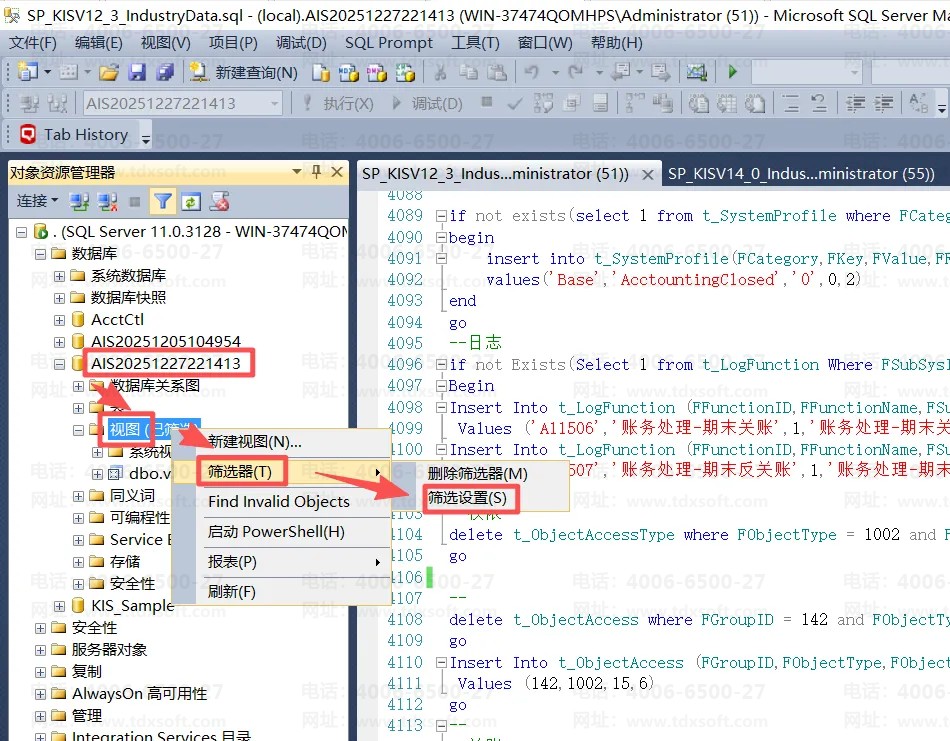Screen dimensions: 950x741
Task: Toggle the filter funnel icon in Object Explorer
Action: tap(162, 202)
